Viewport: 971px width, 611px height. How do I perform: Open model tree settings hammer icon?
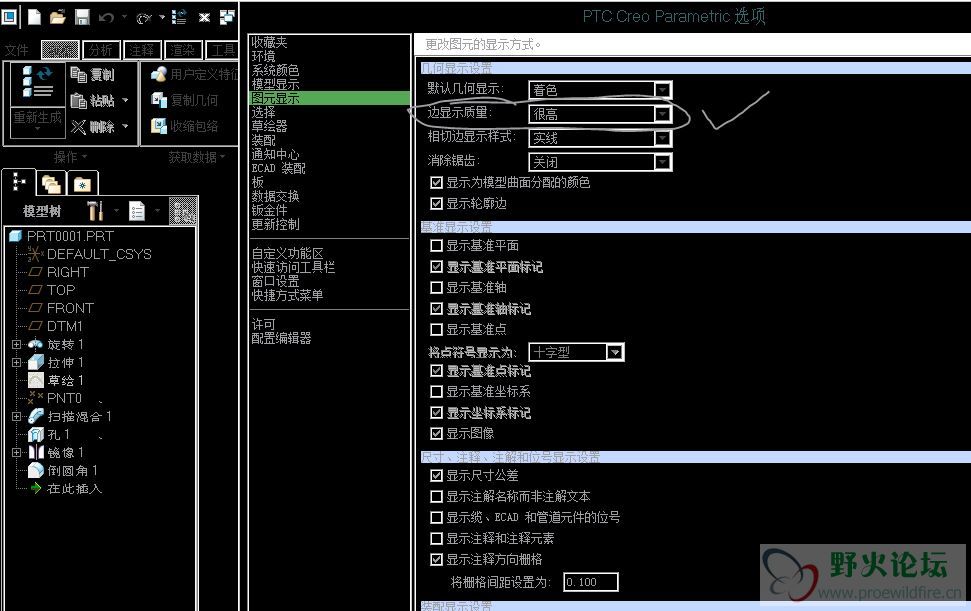pyautogui.click(x=95, y=211)
